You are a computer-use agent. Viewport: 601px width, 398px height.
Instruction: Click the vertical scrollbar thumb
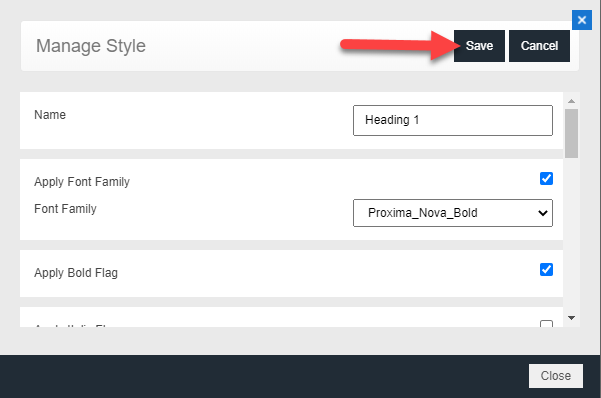click(x=571, y=133)
